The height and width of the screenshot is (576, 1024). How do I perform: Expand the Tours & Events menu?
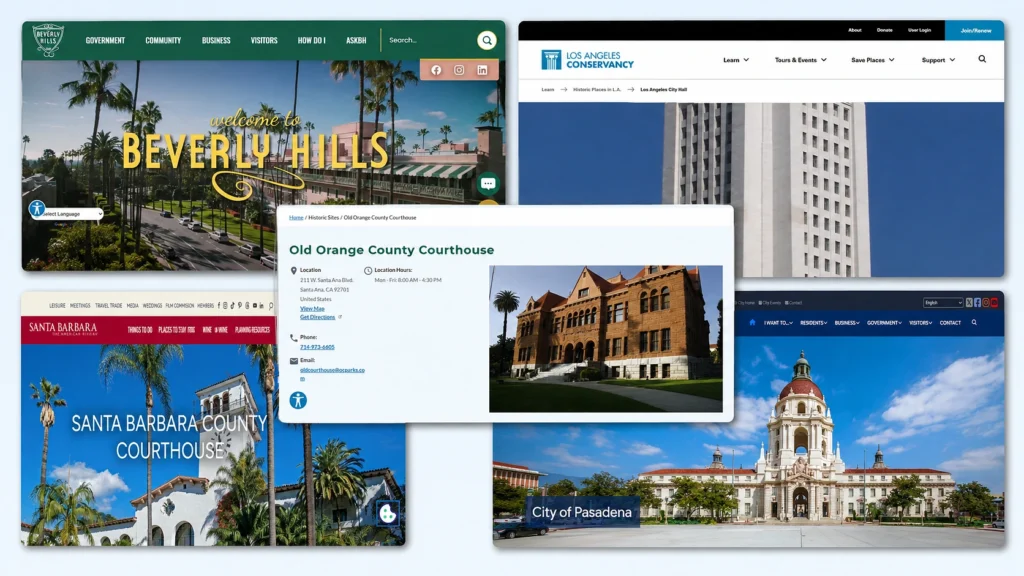tap(801, 60)
